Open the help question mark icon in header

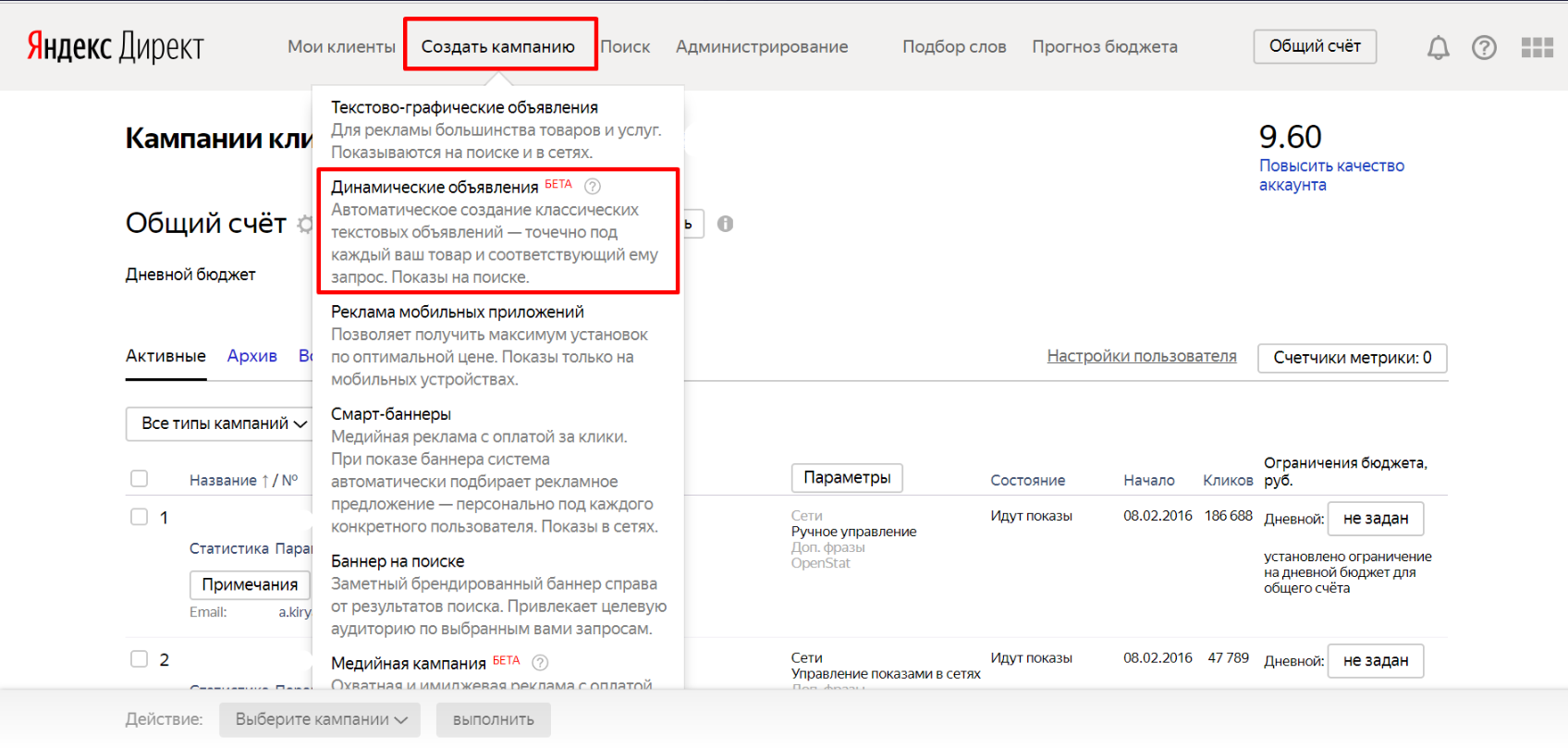[1484, 47]
